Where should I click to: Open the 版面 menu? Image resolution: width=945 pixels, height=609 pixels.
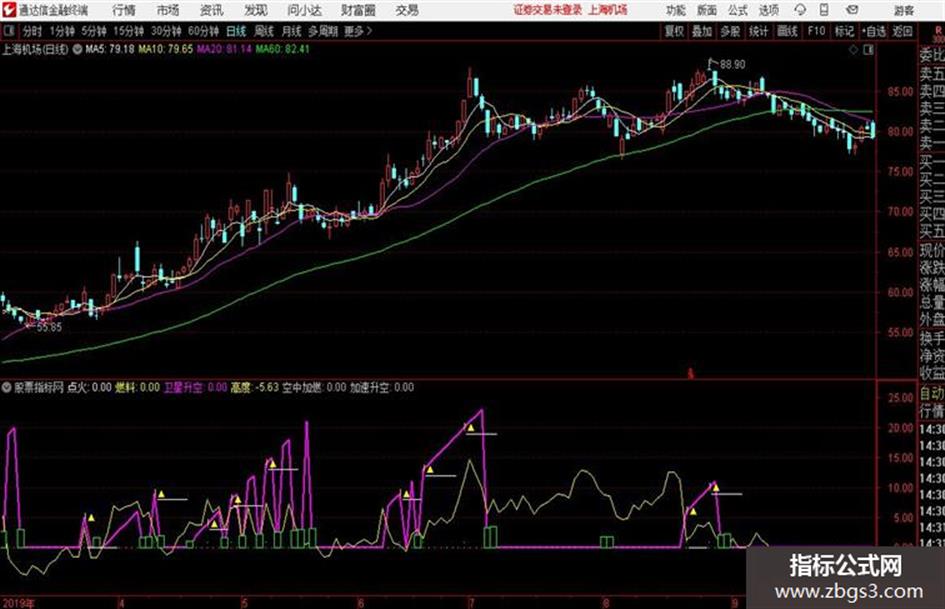[707, 10]
